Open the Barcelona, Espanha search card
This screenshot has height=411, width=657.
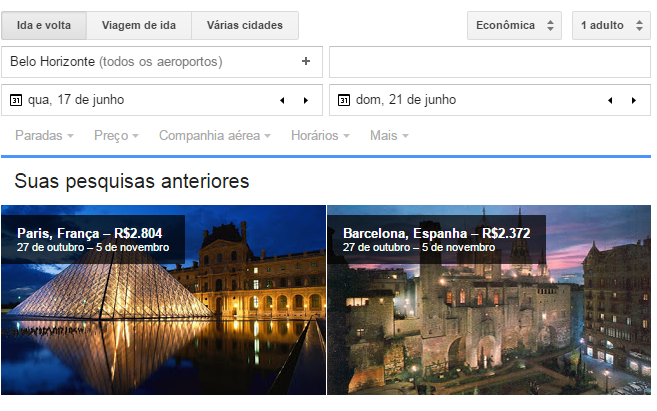point(489,300)
